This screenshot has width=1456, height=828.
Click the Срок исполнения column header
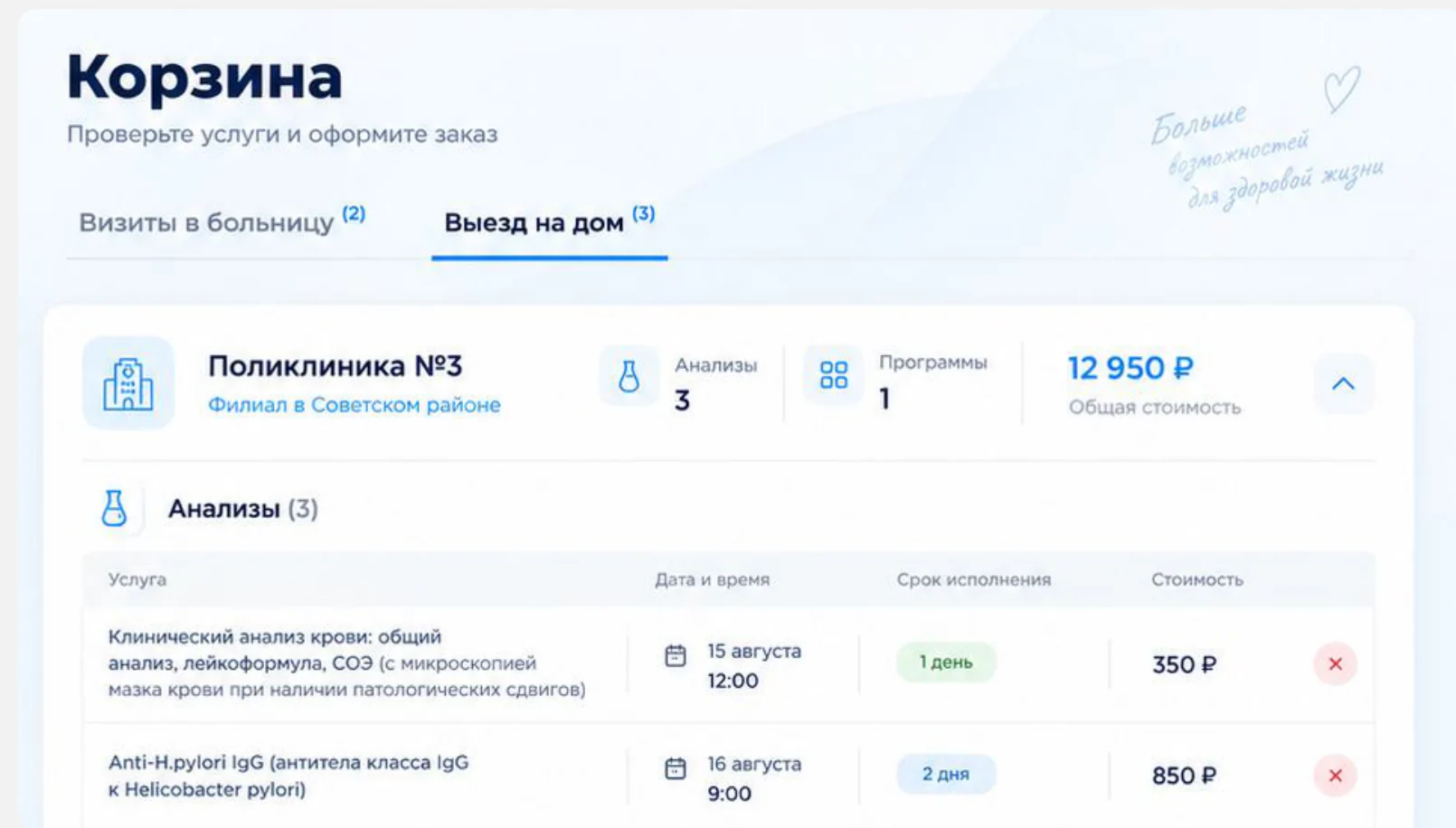(x=974, y=579)
